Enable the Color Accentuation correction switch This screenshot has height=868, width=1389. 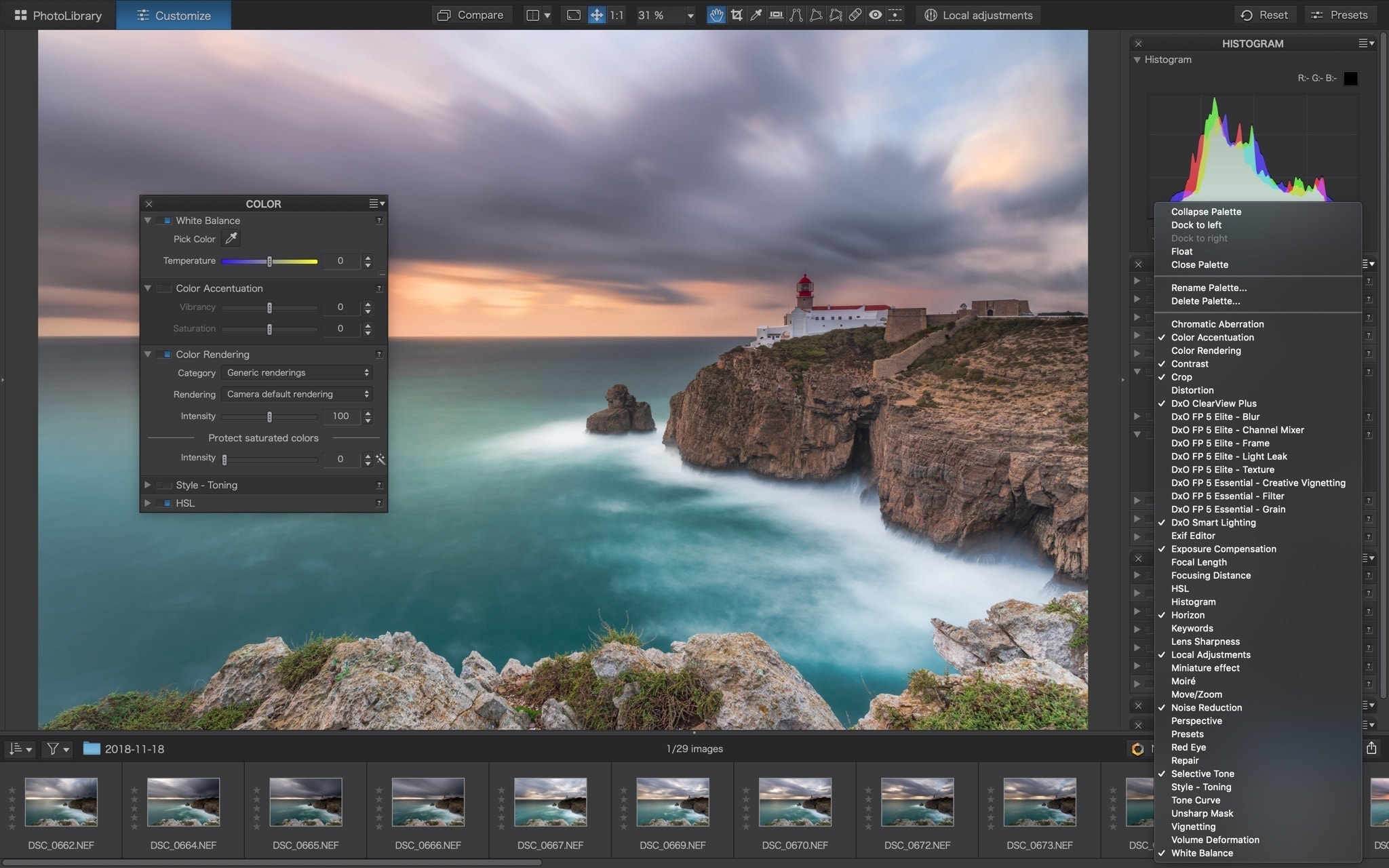pyautogui.click(x=165, y=288)
